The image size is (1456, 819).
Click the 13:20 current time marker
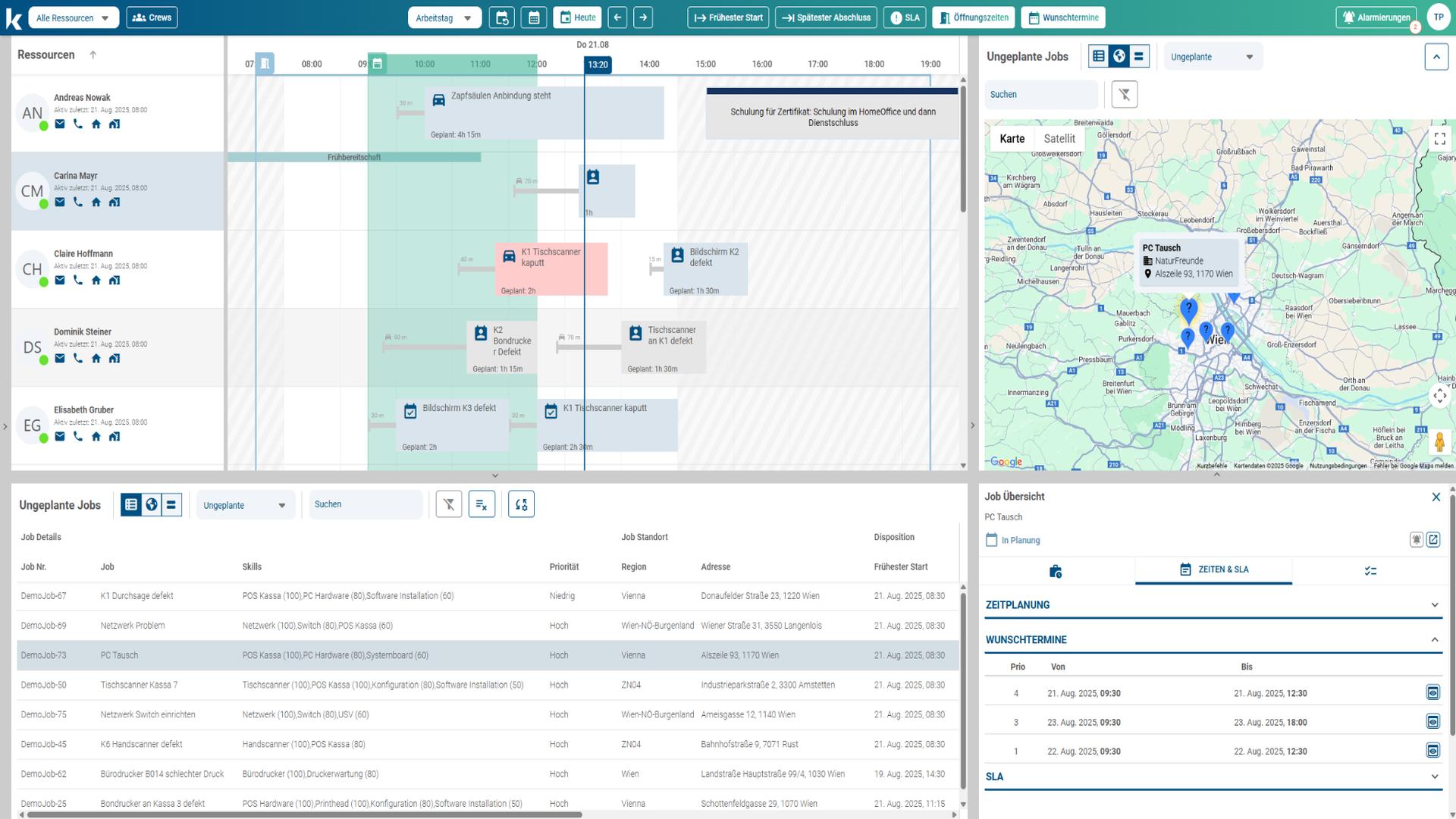click(x=598, y=64)
